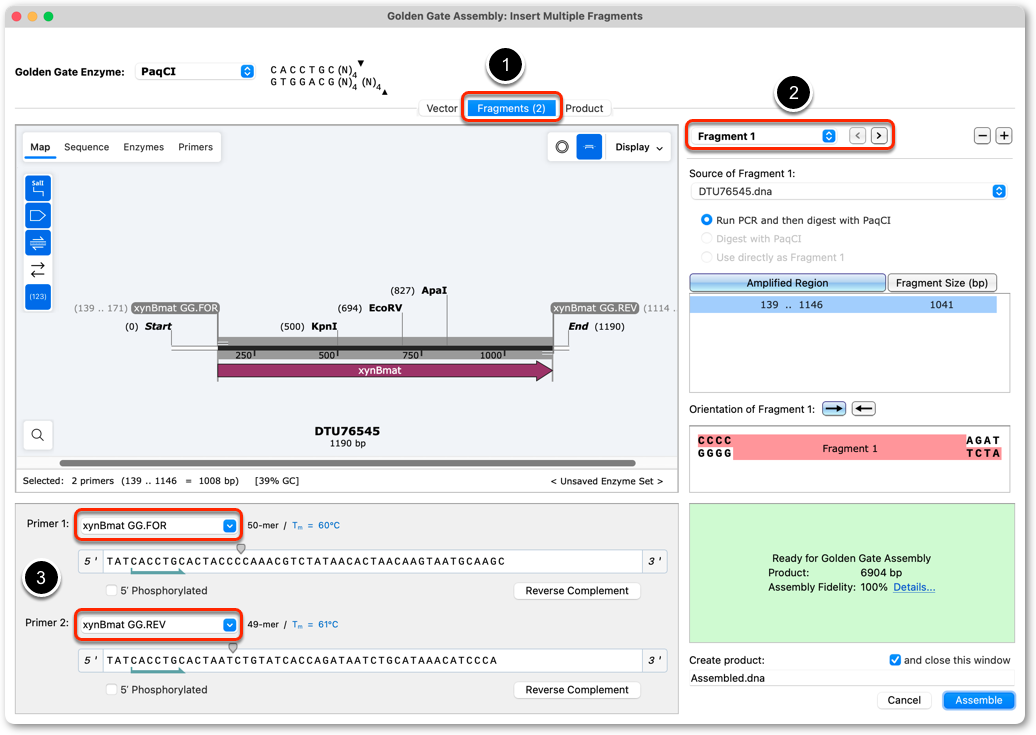Toggle the (123) numbering icon
This screenshot has width=1036, height=735.
click(38, 297)
